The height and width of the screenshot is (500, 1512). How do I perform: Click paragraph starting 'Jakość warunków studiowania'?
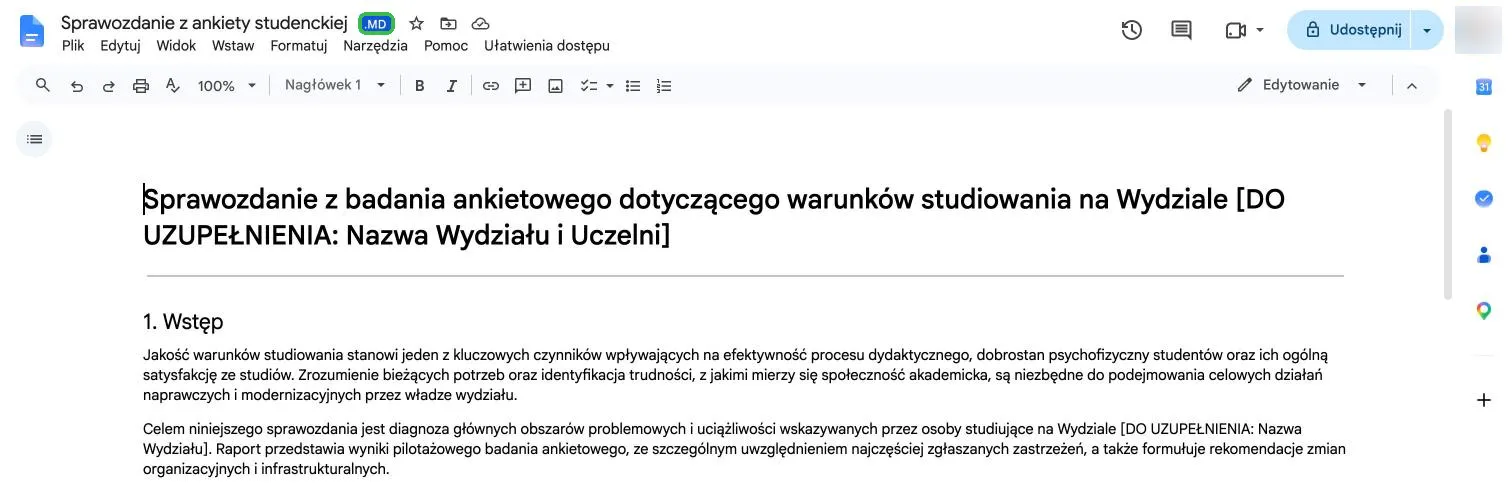click(x=738, y=375)
